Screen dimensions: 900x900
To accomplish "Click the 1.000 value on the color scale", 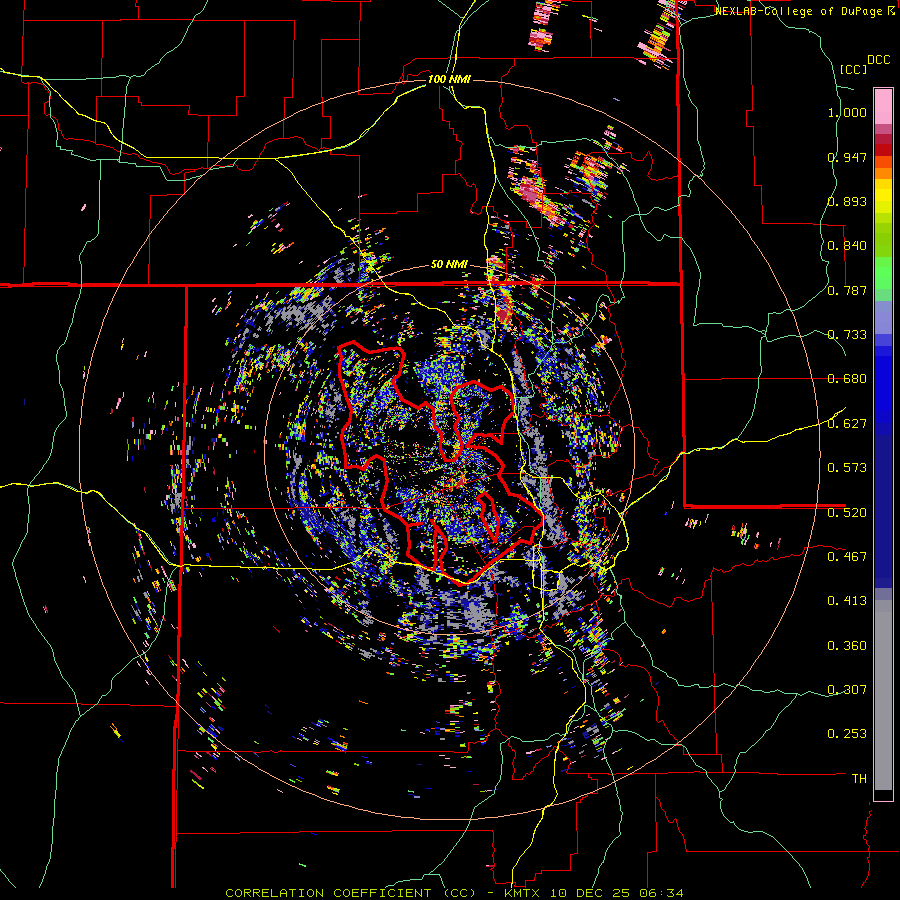I will click(847, 112).
